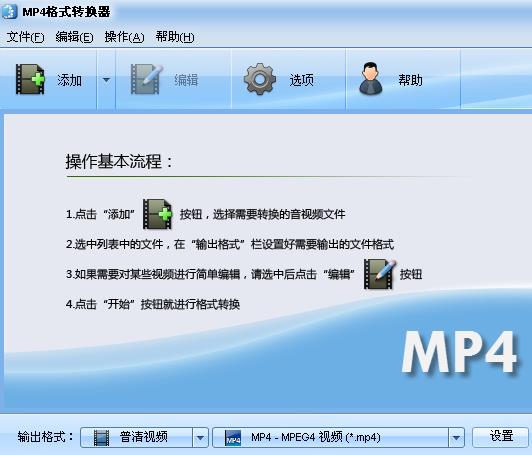Open the 文件(F) menu

pos(25,37)
